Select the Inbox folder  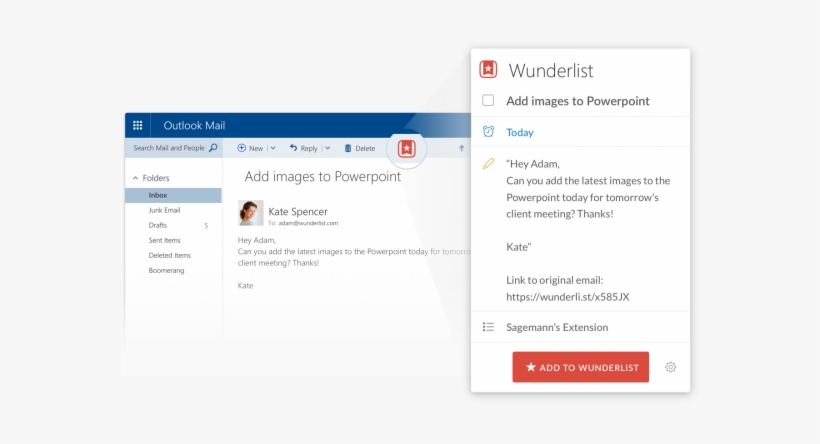[174, 195]
